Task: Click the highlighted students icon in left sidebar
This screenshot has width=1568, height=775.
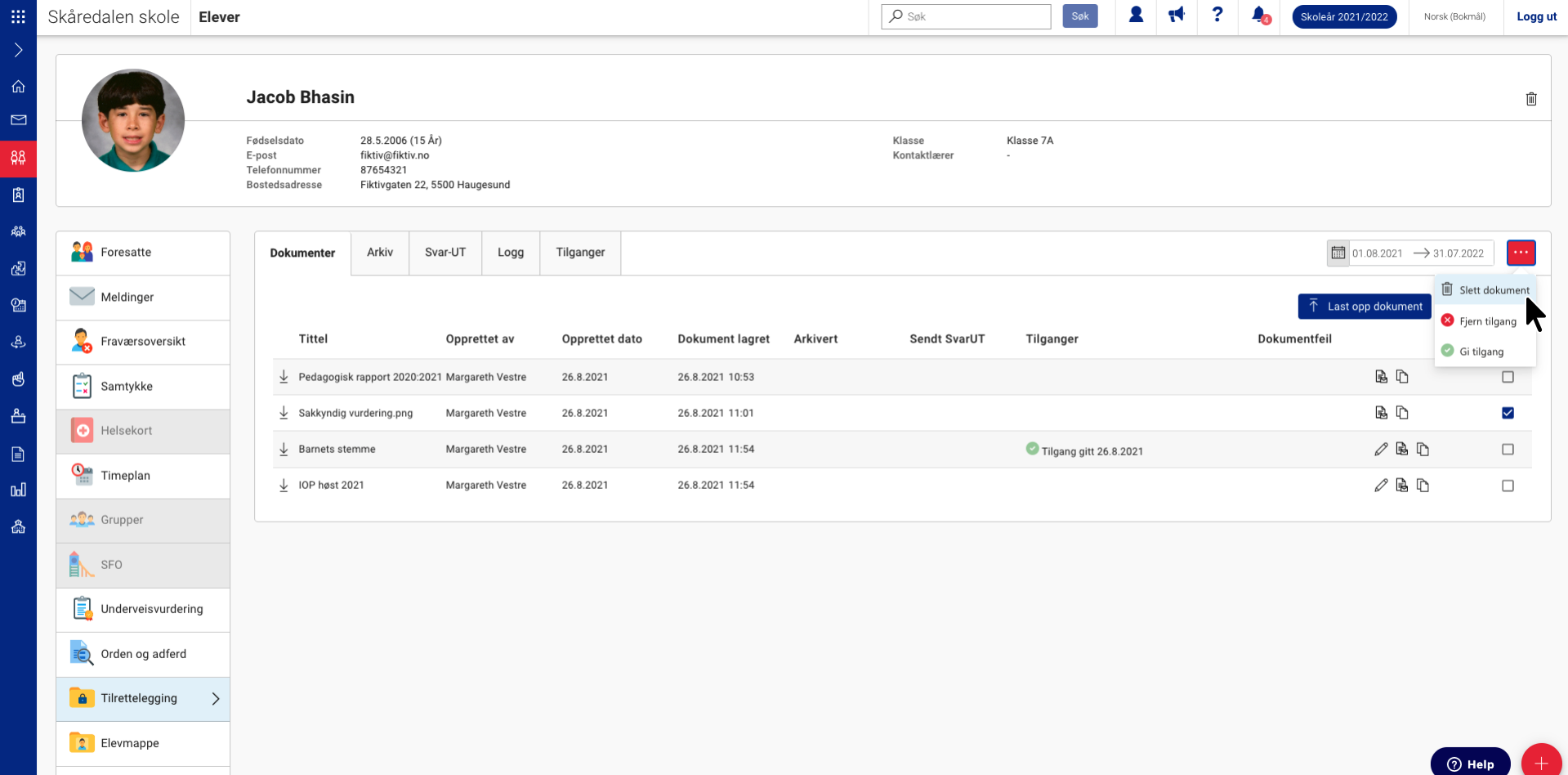Action: coord(18,157)
